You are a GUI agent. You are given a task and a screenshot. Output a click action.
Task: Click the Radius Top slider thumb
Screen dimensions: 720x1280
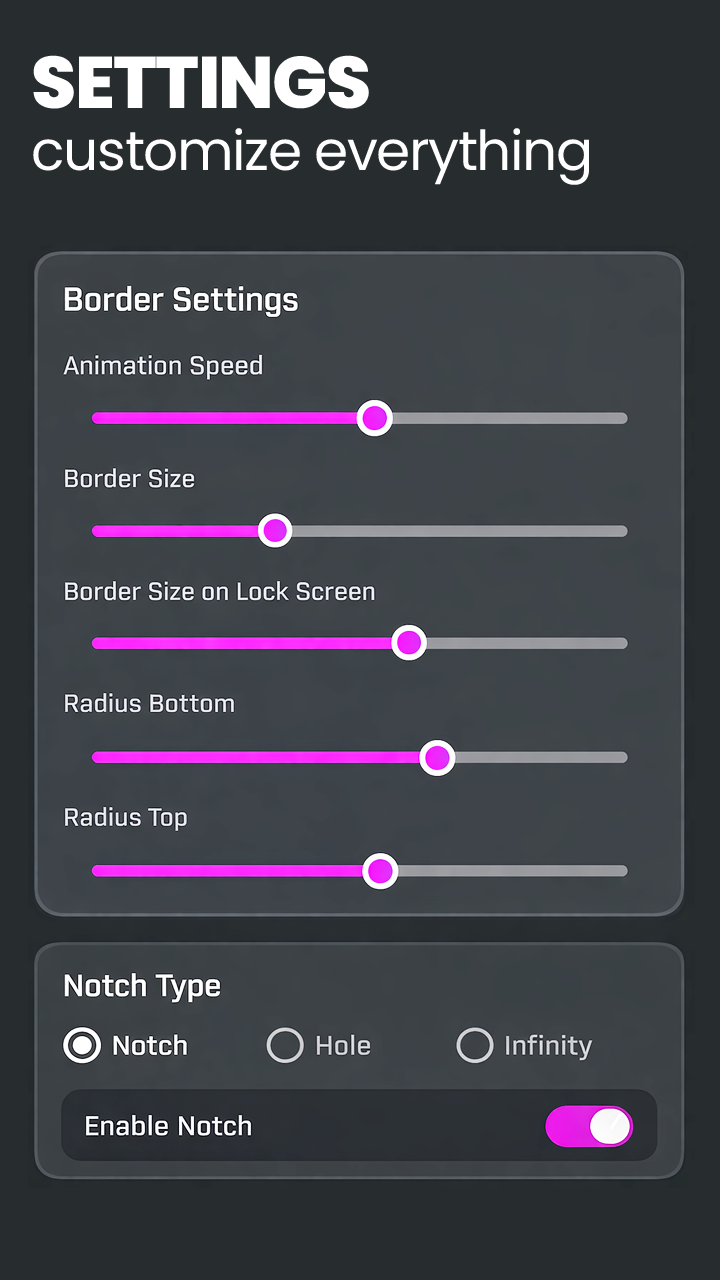click(379, 871)
